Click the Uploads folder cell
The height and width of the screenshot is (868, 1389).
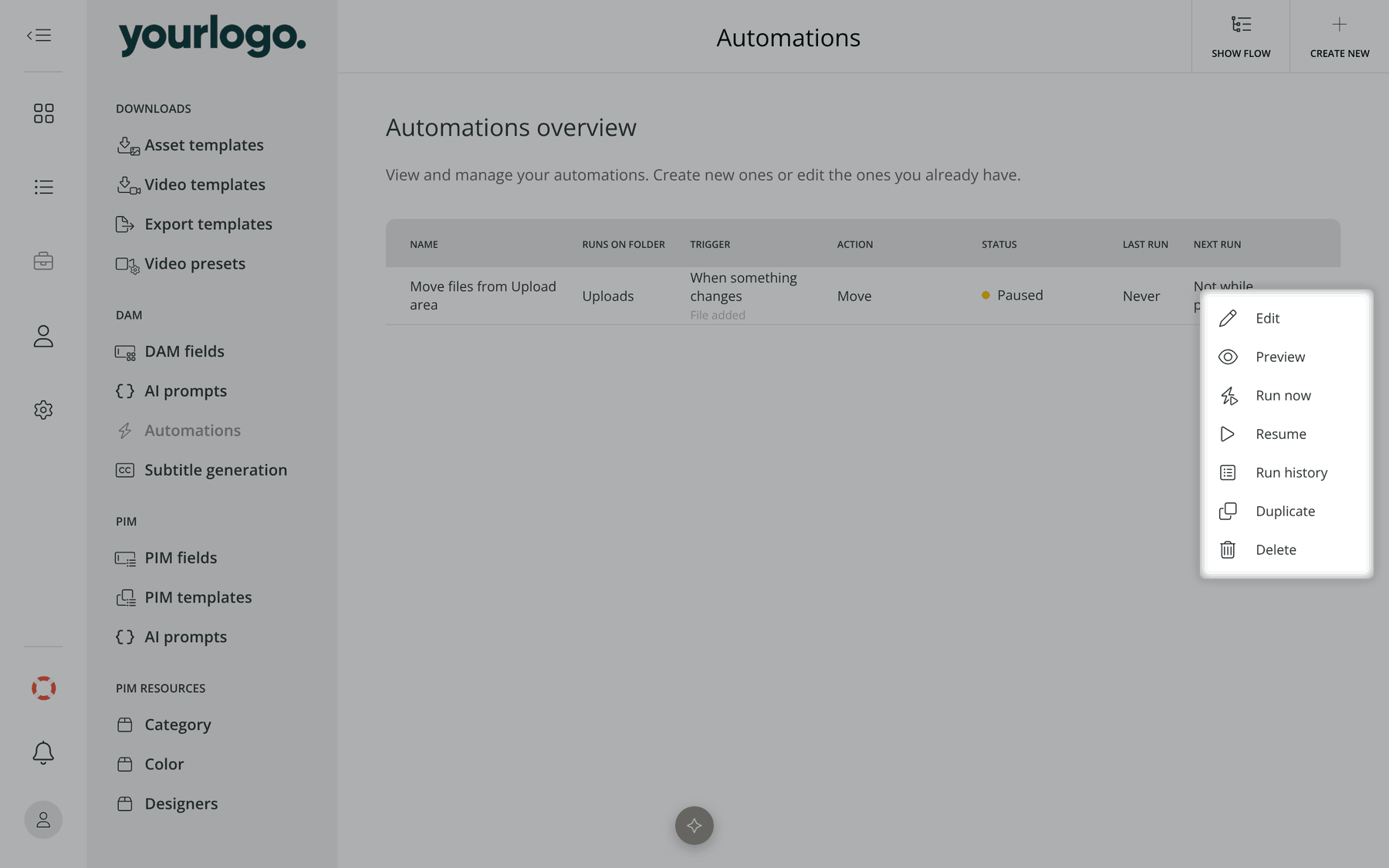pos(608,296)
